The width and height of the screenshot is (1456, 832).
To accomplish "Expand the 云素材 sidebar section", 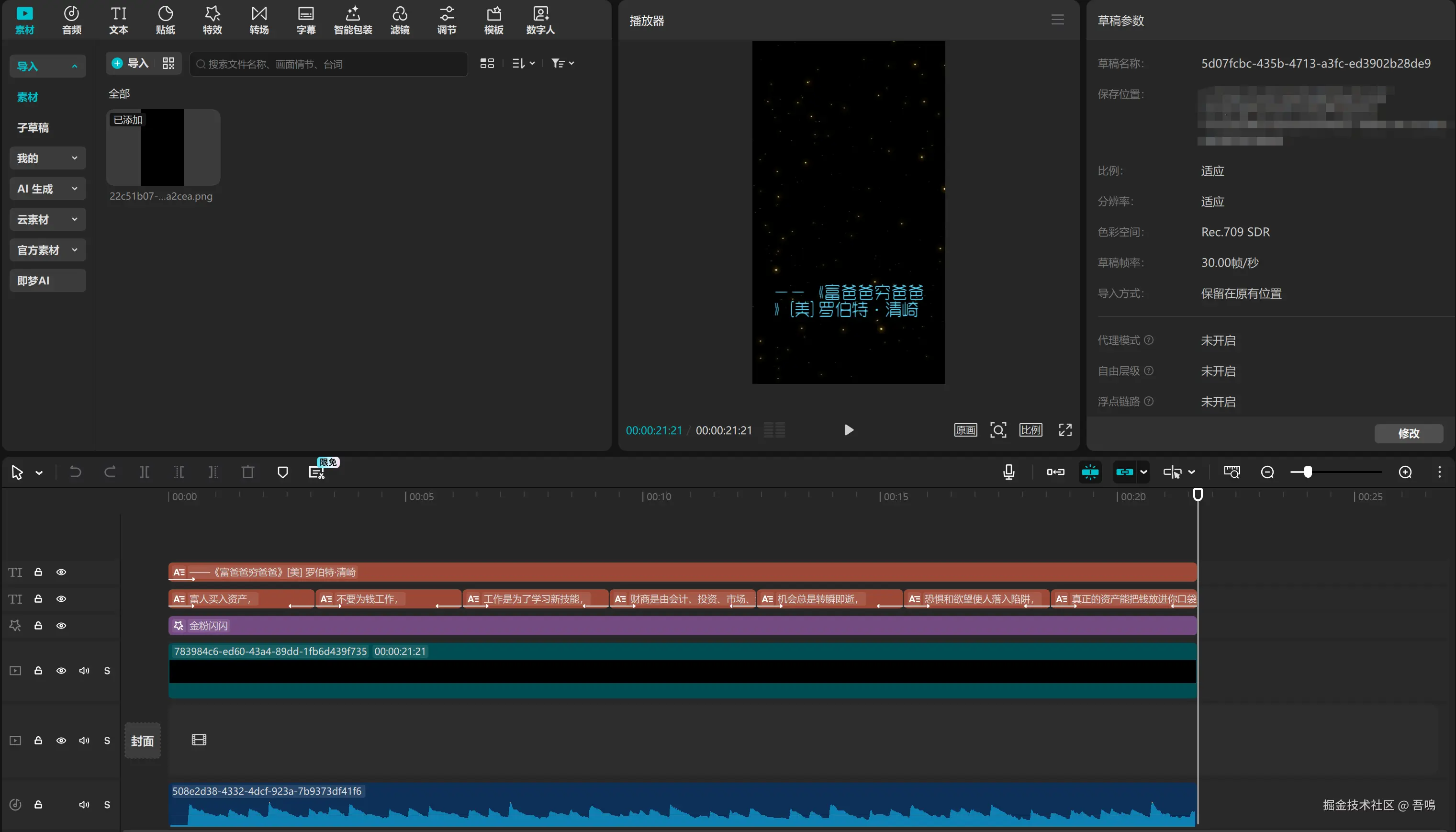I will [x=47, y=219].
